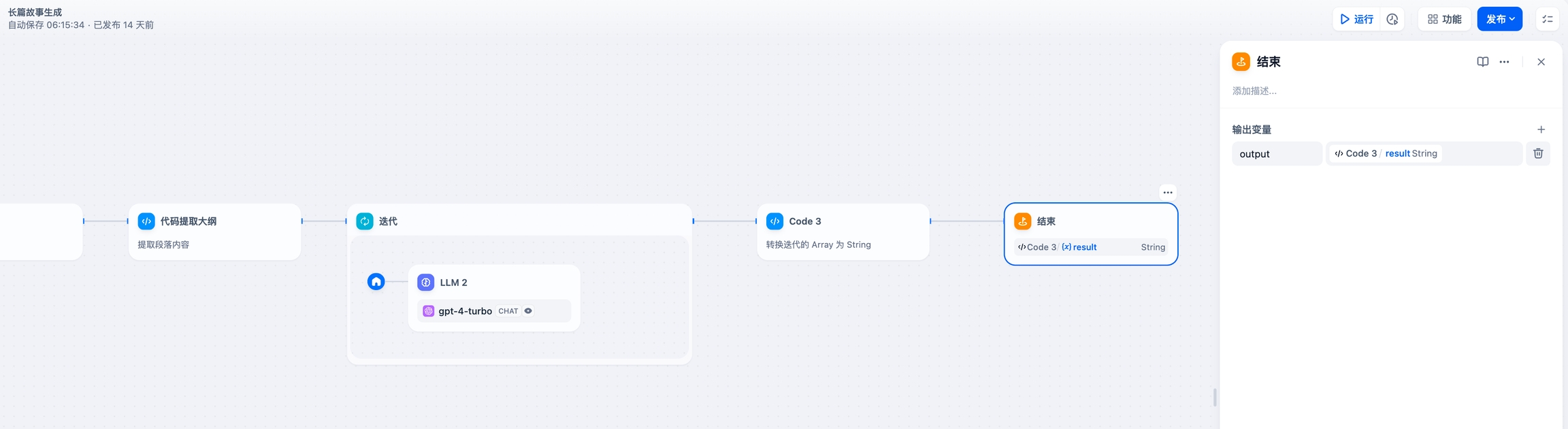1568x429 pixels.
Task: Click the book help icon in the 结束 panel
Action: coord(1482,62)
